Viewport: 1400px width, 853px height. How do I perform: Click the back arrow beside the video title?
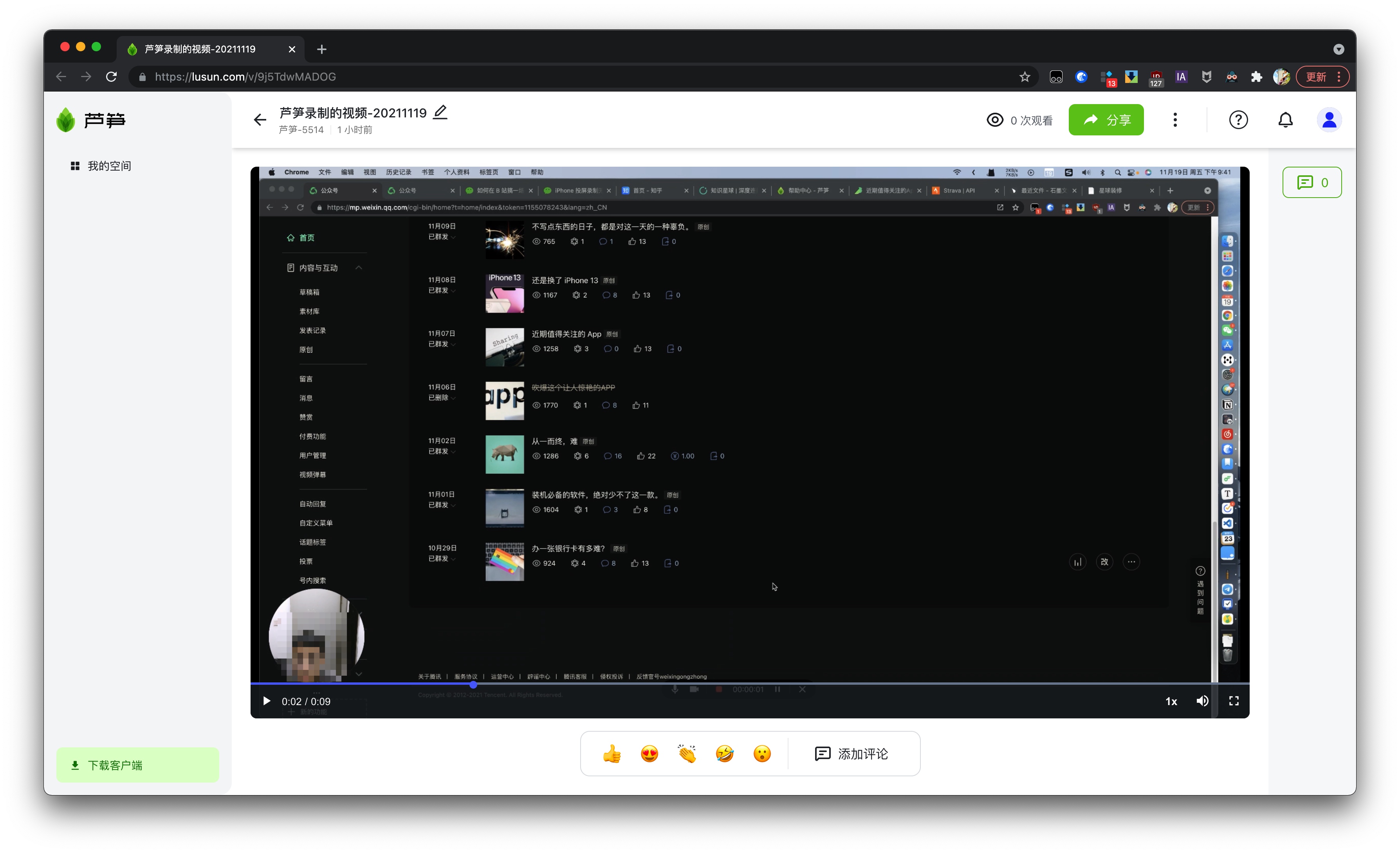tap(260, 120)
